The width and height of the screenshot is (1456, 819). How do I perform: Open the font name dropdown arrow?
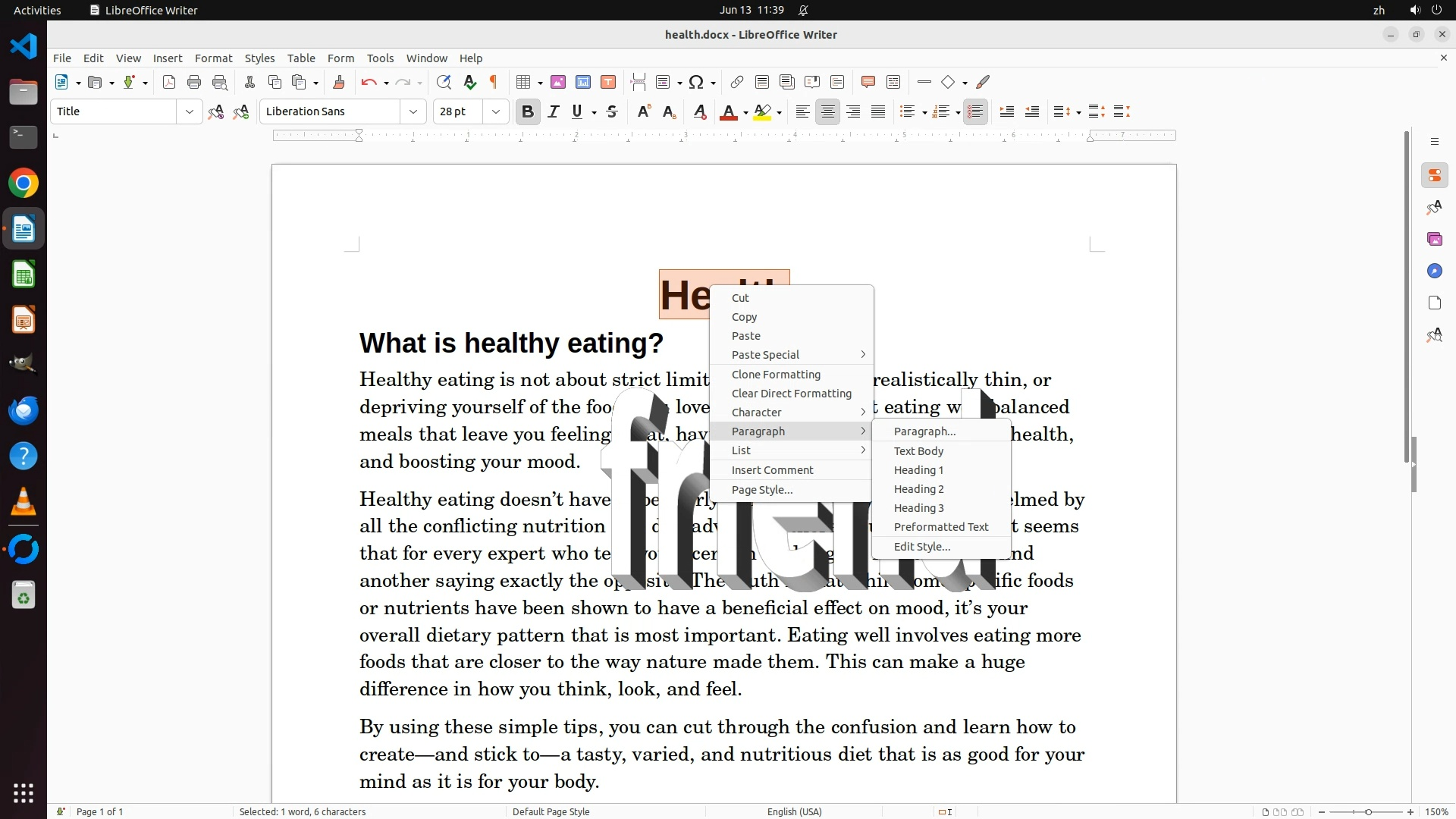point(413,112)
